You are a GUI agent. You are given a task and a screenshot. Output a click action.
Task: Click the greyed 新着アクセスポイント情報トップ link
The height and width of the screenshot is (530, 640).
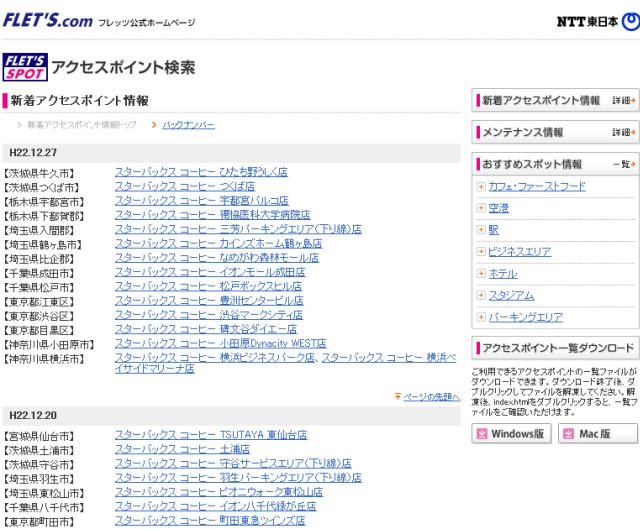(81, 125)
